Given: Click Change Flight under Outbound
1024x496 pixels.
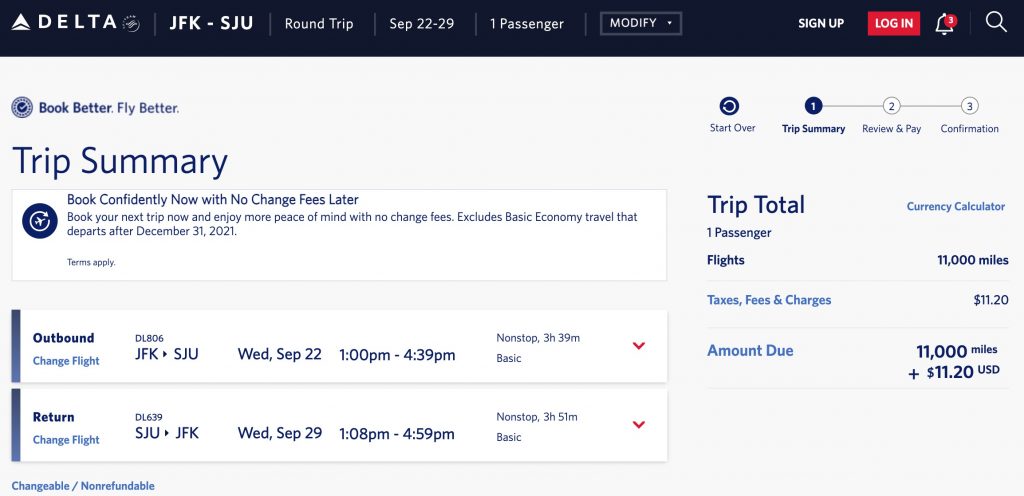Looking at the screenshot, I should tap(66, 361).
